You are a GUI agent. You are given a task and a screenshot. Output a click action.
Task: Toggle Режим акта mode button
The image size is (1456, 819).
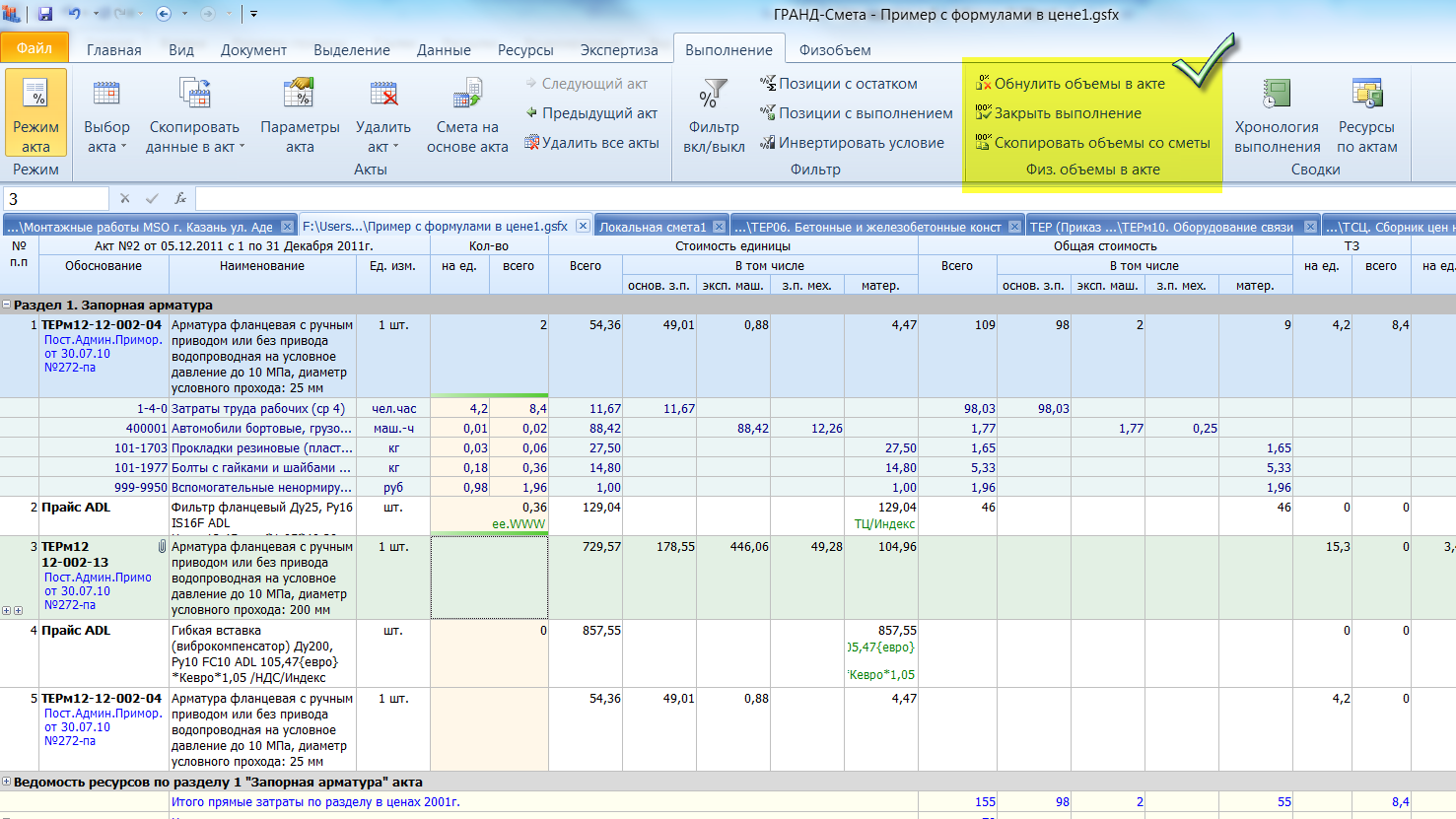tap(36, 111)
